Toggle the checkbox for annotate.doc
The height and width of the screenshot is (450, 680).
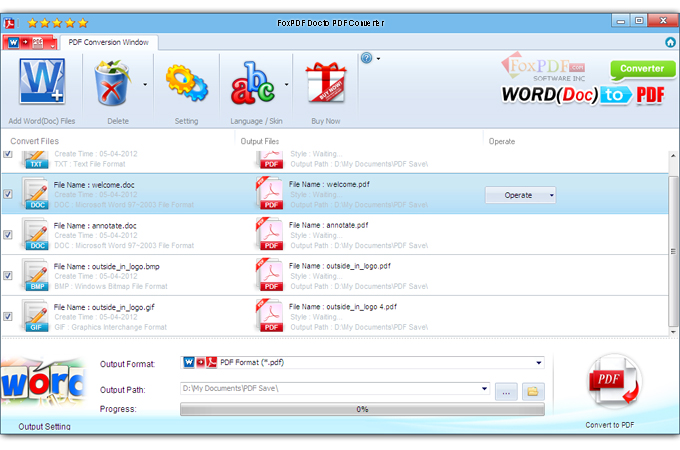8,235
